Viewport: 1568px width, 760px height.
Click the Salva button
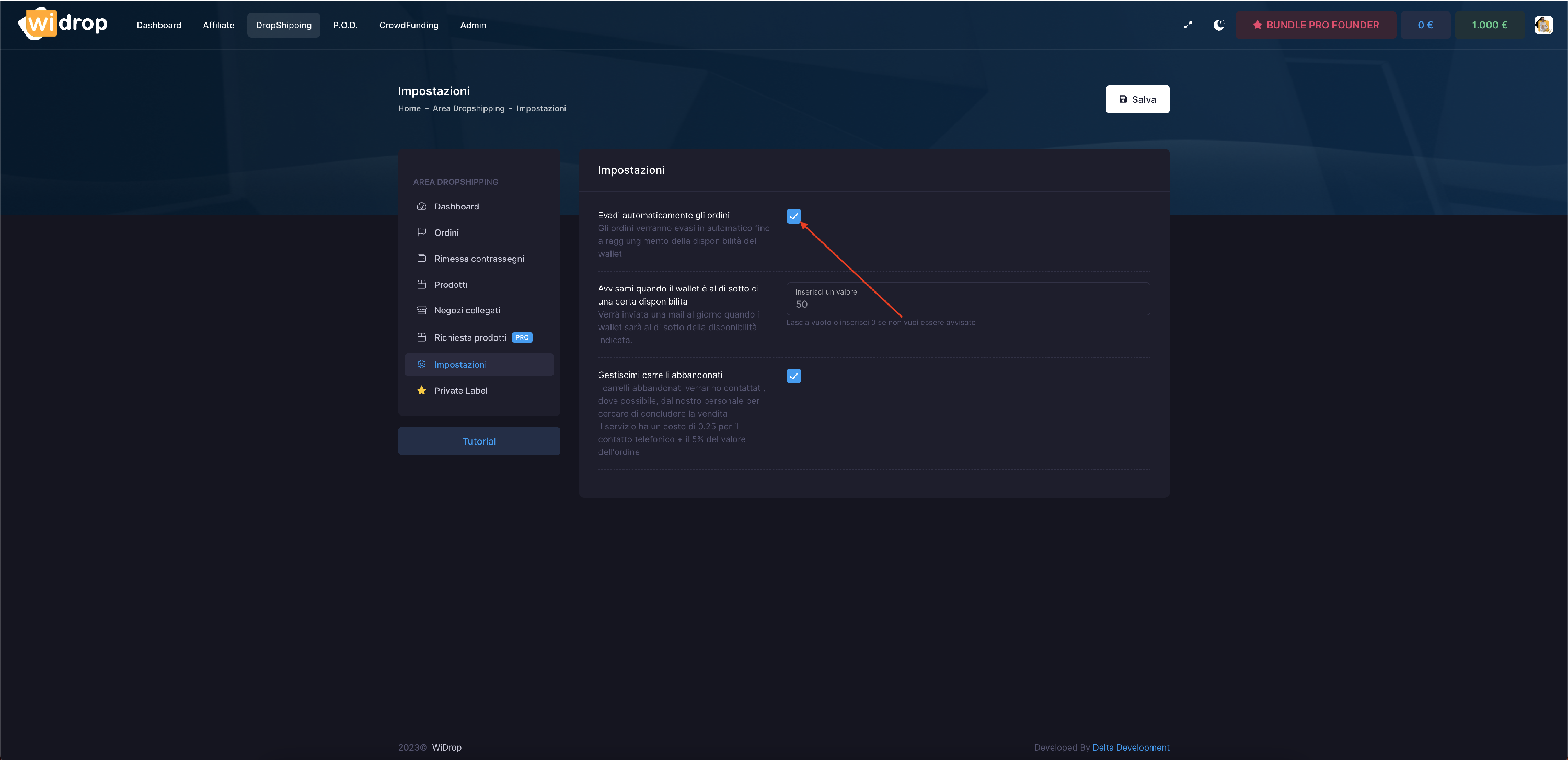(x=1137, y=99)
